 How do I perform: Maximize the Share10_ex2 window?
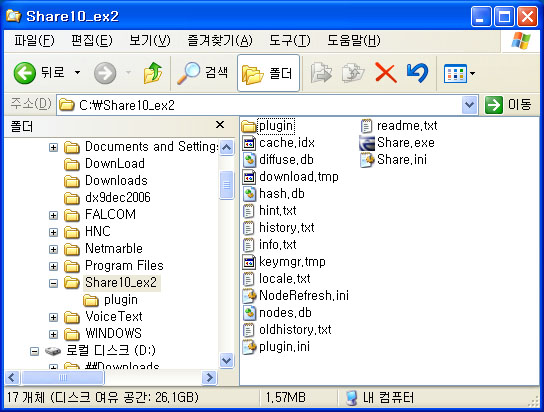tap(504, 16)
